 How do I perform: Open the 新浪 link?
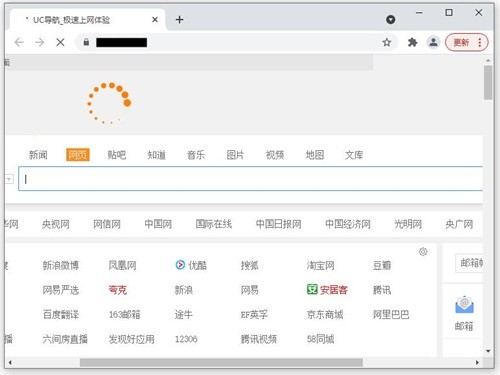[184, 290]
